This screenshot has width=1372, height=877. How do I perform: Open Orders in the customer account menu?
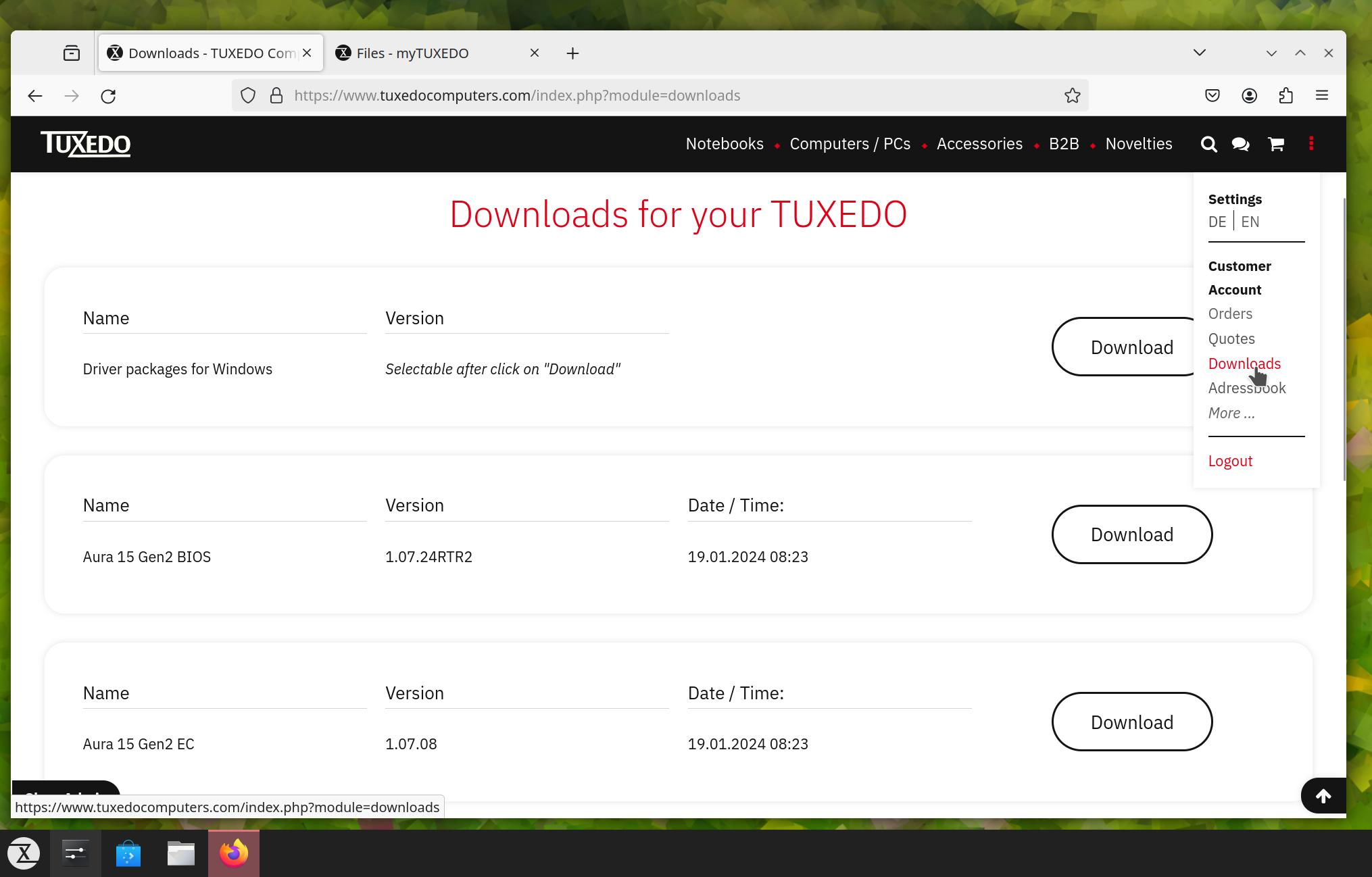[1230, 314]
